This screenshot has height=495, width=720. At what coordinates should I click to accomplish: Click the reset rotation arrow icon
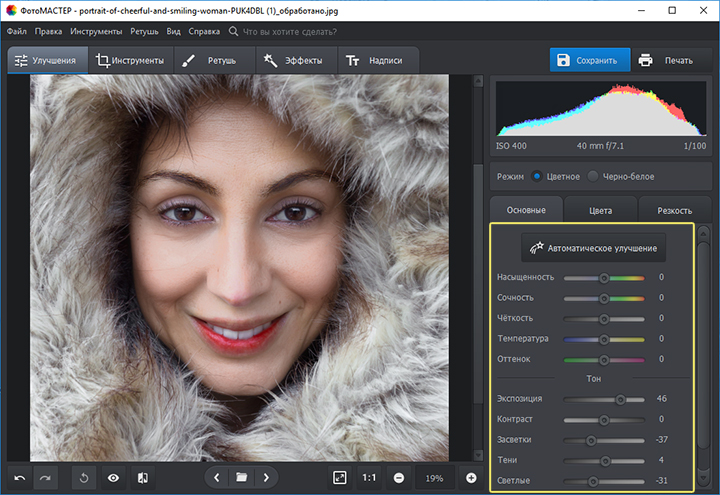point(84,478)
